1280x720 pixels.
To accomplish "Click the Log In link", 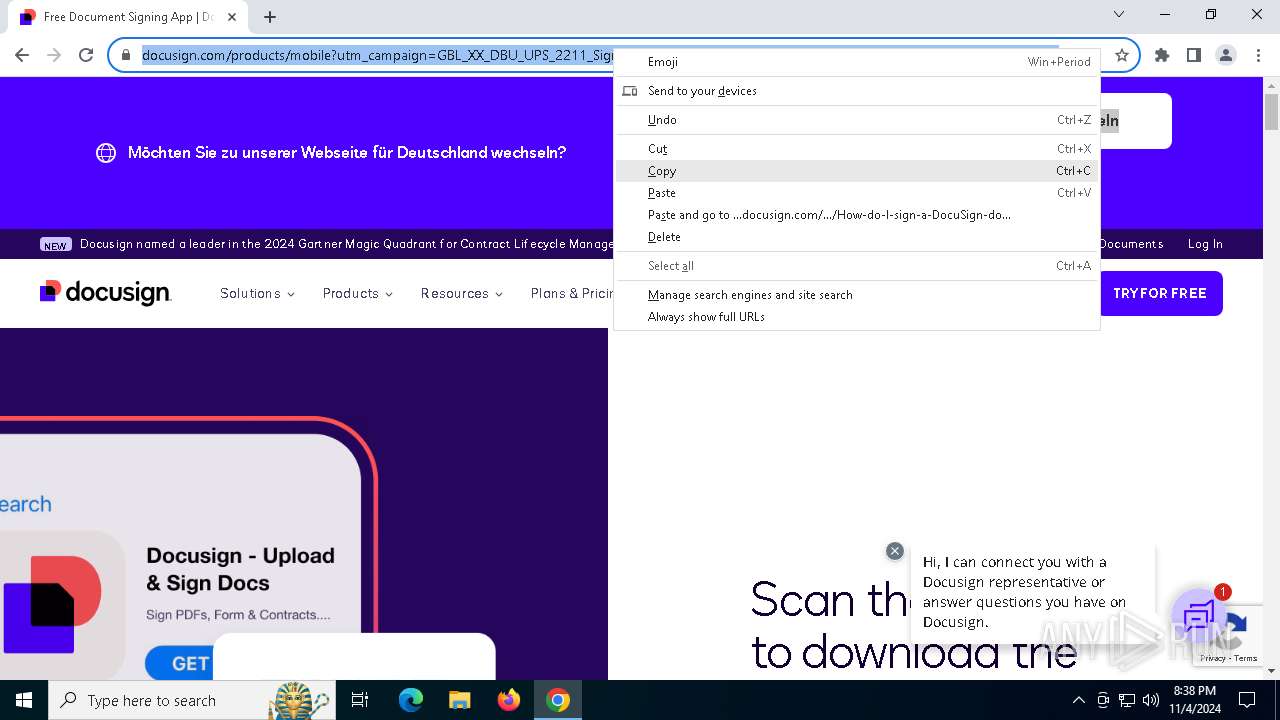I will (x=1205, y=244).
